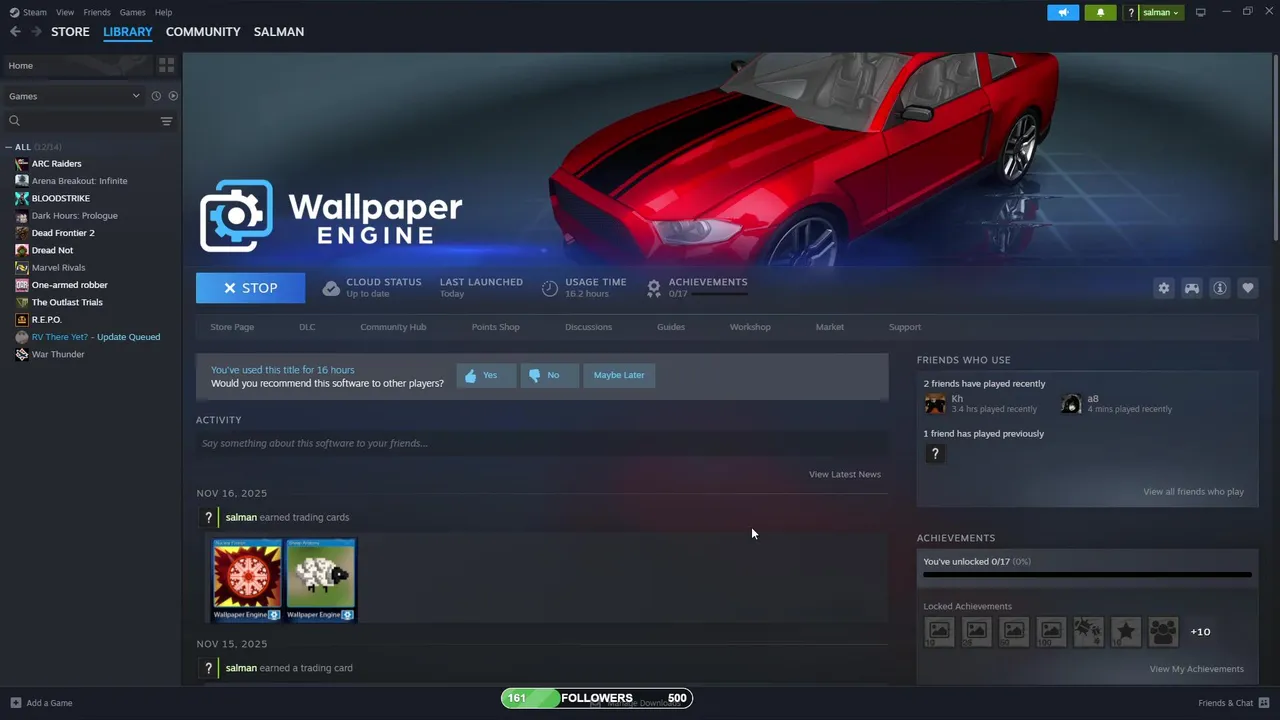Open the Games category dropdown
The image size is (1280, 720).
(x=74, y=96)
